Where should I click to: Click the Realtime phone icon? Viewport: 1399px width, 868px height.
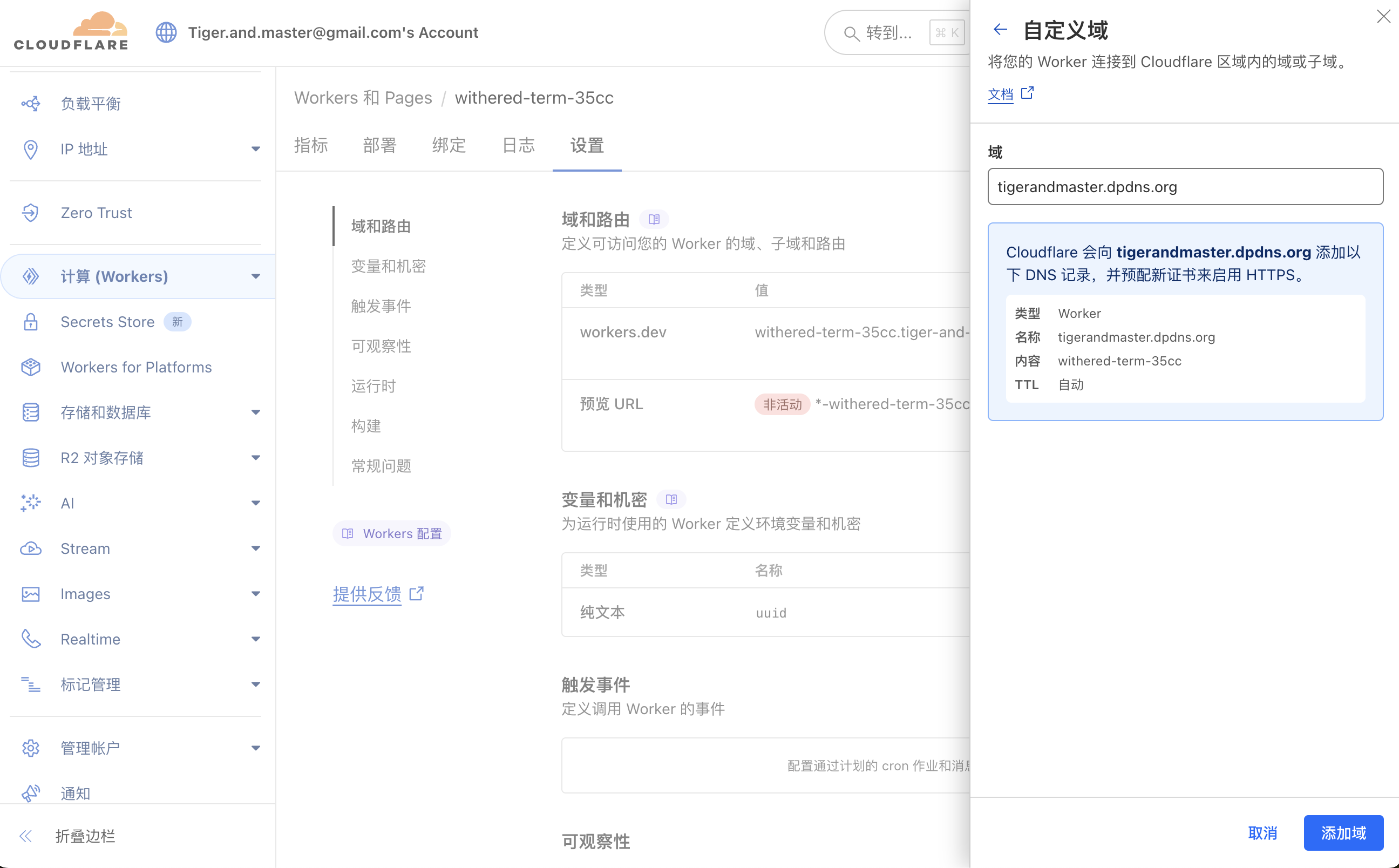[30, 639]
